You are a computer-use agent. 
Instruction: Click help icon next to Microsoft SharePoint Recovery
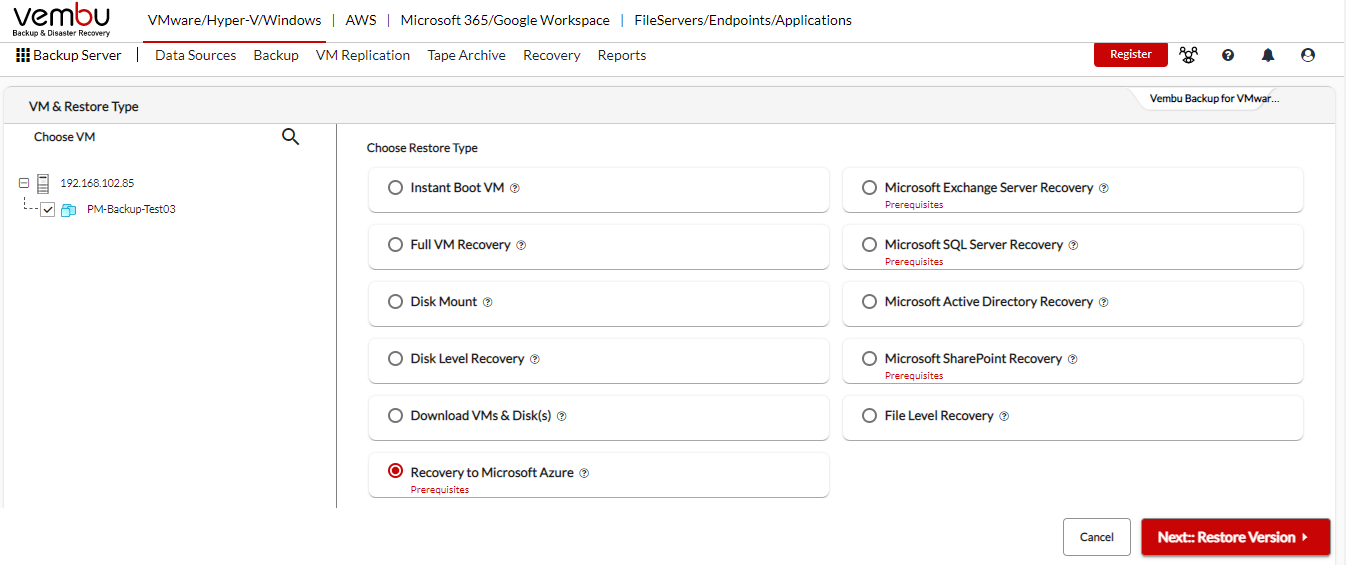[x=1073, y=359]
